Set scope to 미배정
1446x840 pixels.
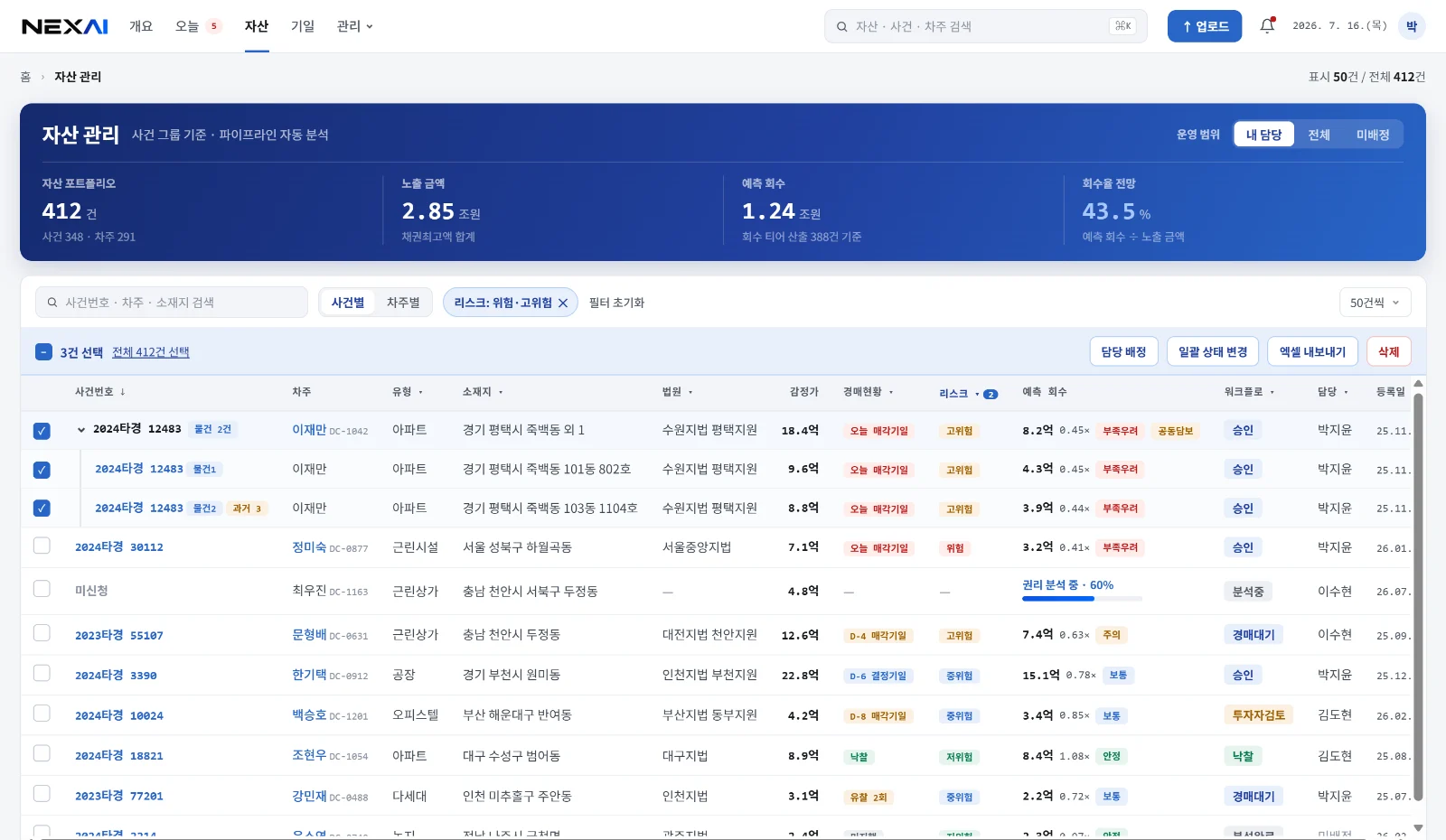tap(1373, 135)
